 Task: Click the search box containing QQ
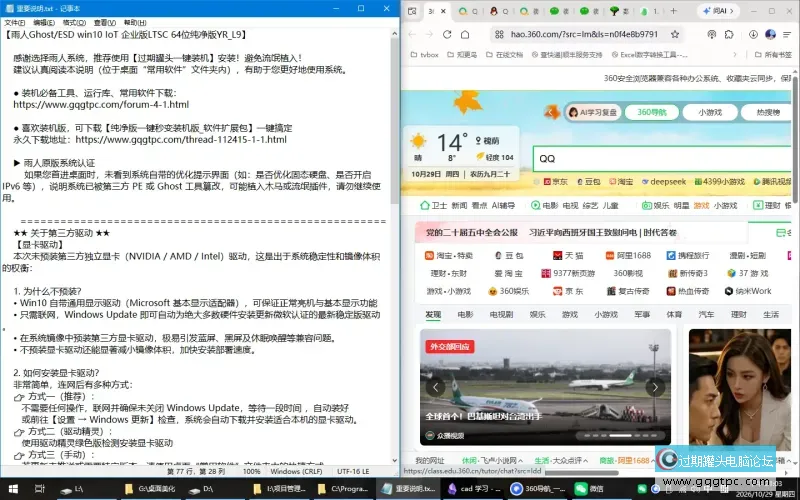662,159
